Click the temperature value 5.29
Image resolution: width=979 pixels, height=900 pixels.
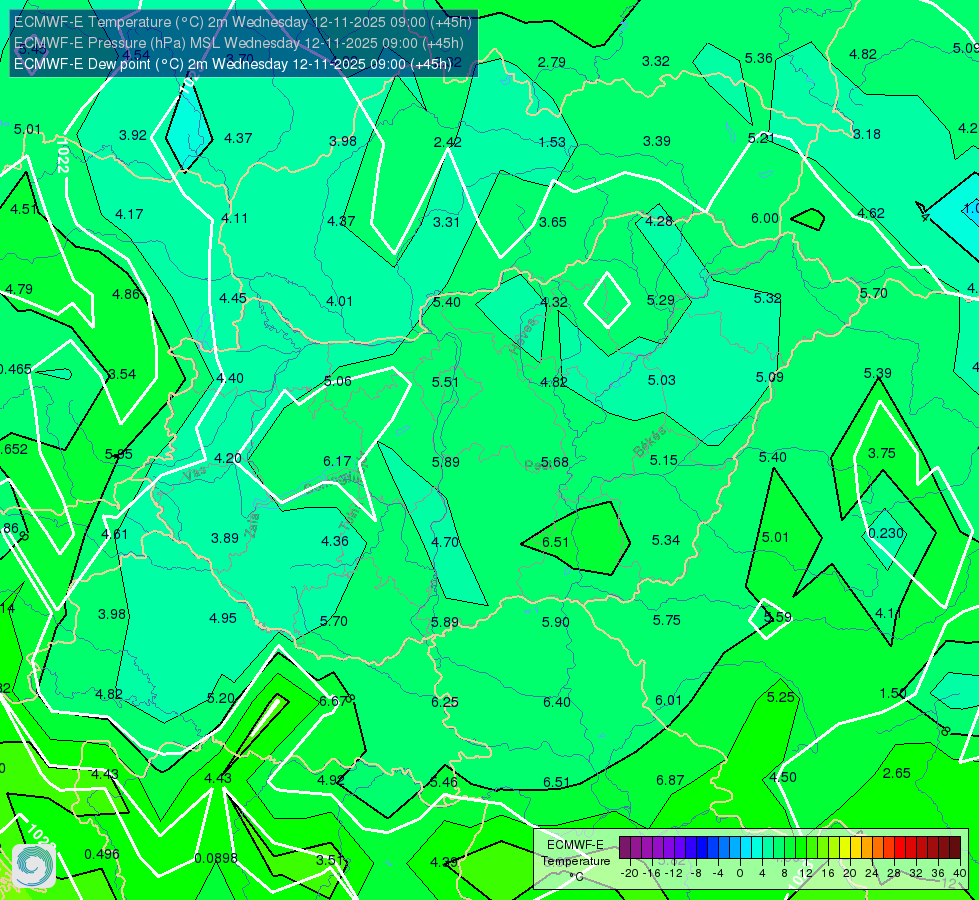(x=661, y=300)
